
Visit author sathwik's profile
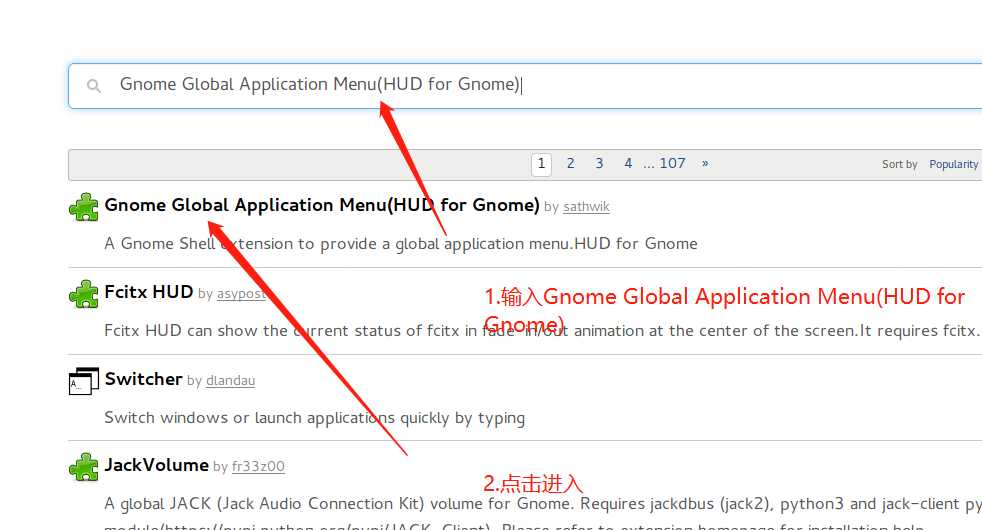(586, 207)
